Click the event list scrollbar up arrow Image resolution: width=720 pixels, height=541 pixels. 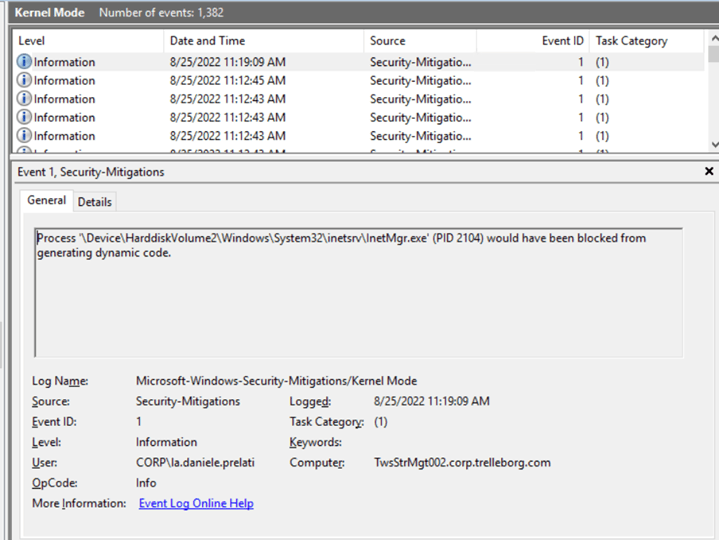(714, 38)
